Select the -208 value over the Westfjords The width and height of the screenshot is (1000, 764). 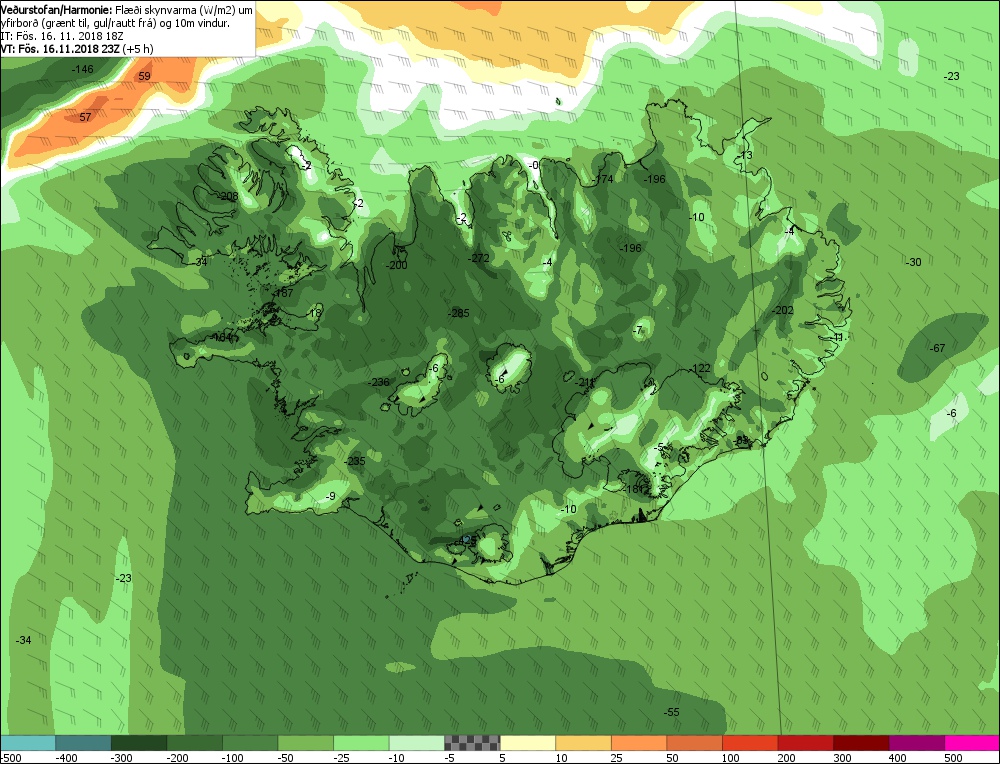pos(227,196)
